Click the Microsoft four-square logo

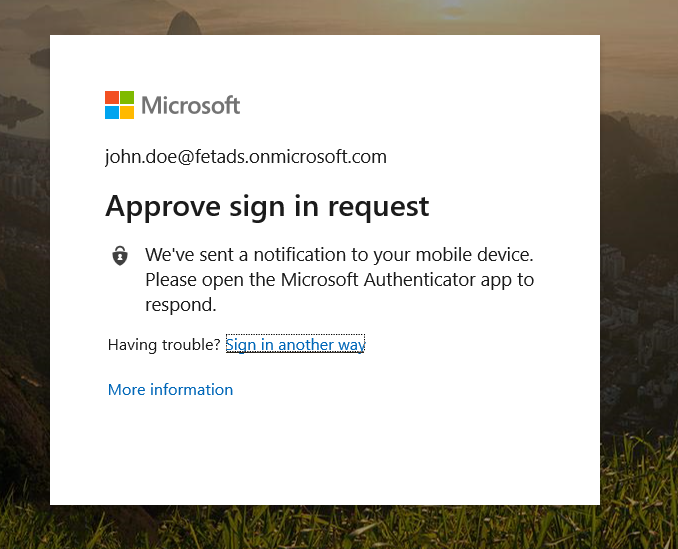click(119, 105)
